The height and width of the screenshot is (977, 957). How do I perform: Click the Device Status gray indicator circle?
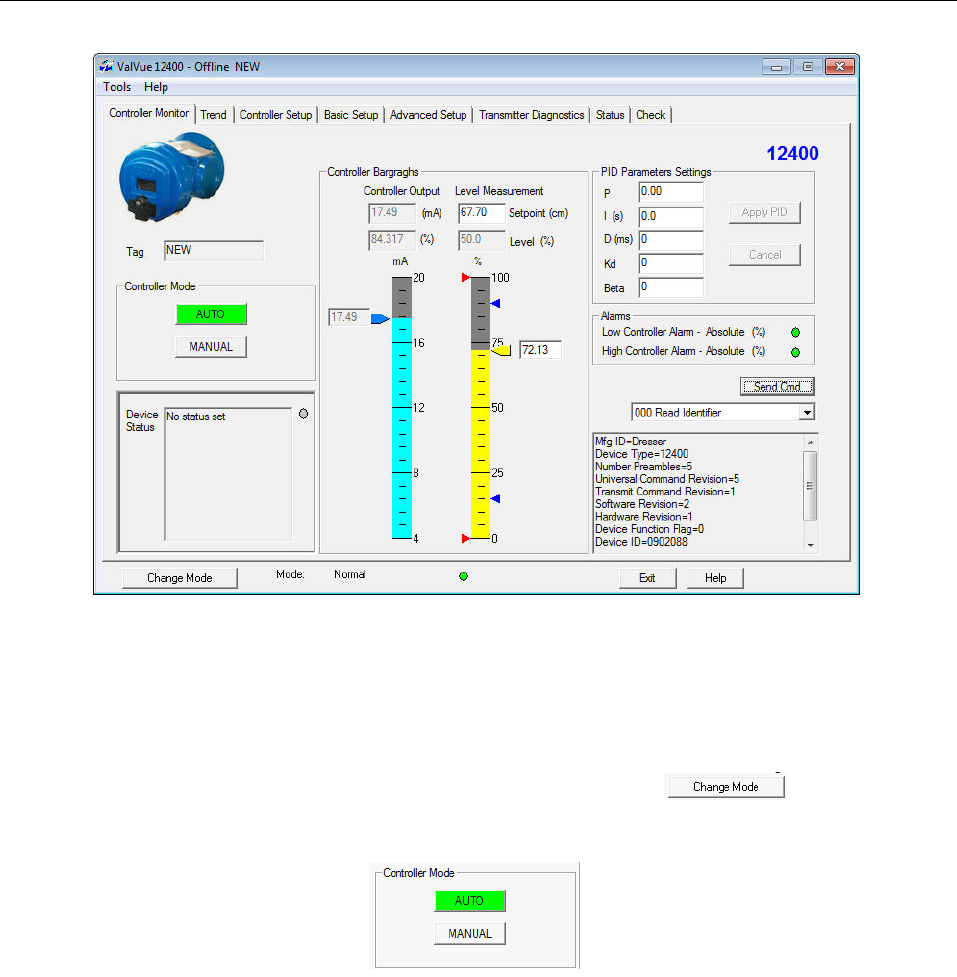click(303, 414)
